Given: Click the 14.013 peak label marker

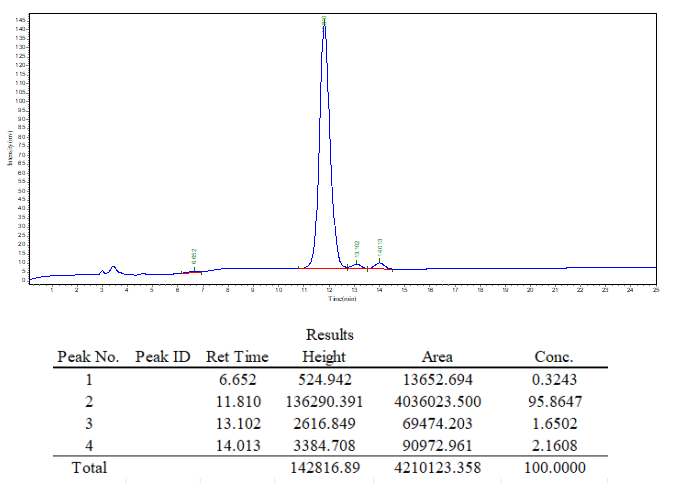Looking at the screenshot, I should [x=380, y=247].
